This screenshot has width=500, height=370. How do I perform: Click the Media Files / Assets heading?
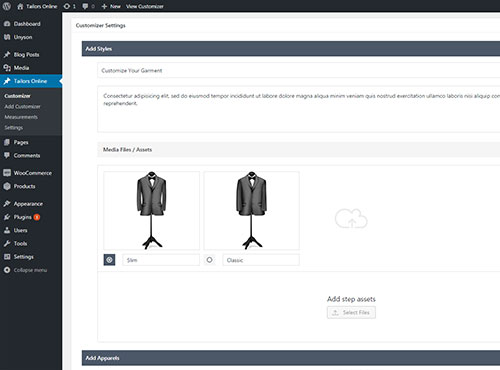pyautogui.click(x=127, y=150)
